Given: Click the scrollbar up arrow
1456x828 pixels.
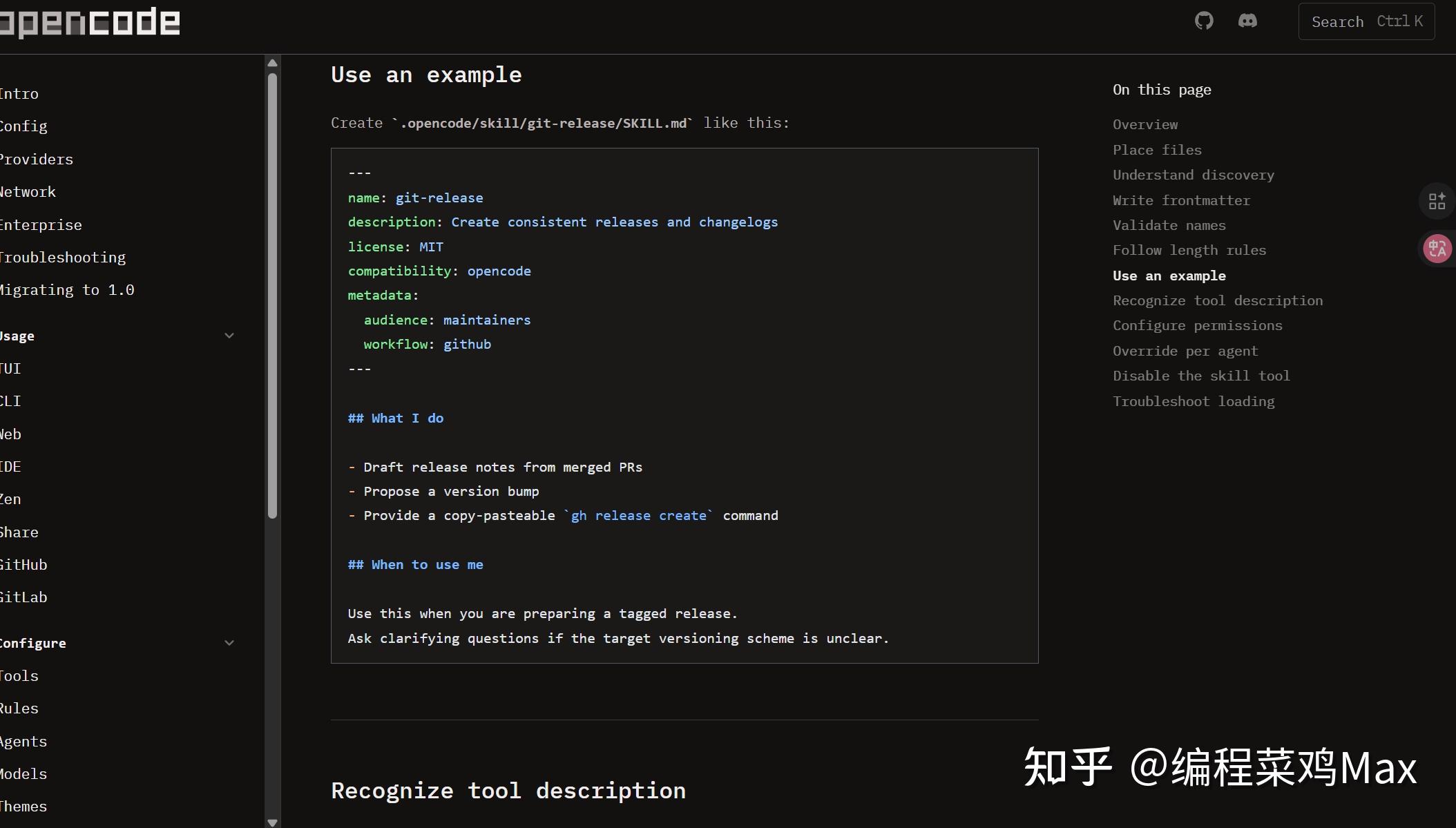Looking at the screenshot, I should 272,63.
